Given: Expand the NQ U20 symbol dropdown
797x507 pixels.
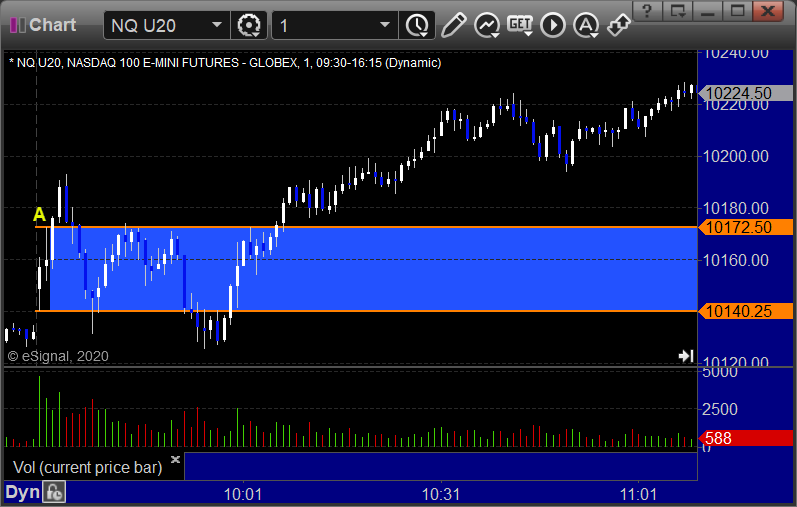Looking at the screenshot, I should tap(217, 24).
